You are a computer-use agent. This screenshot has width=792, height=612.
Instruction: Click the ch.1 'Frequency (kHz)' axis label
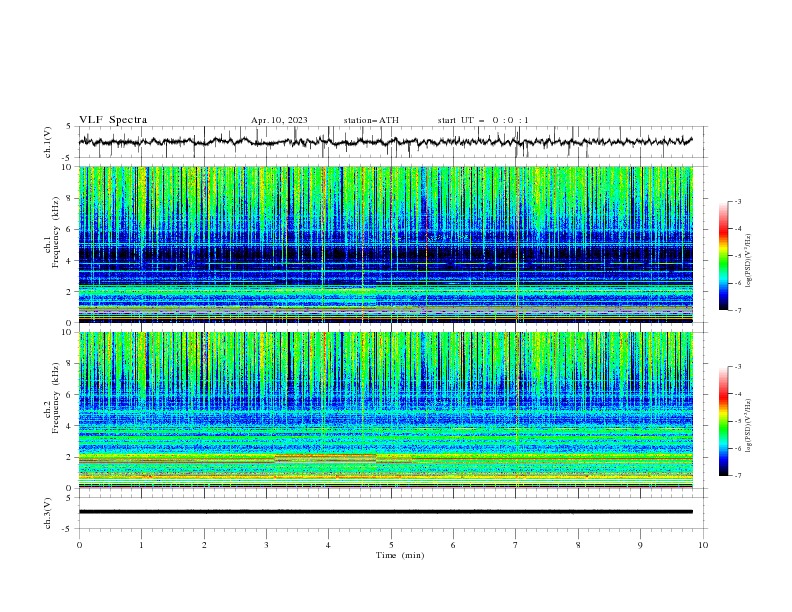56,233
